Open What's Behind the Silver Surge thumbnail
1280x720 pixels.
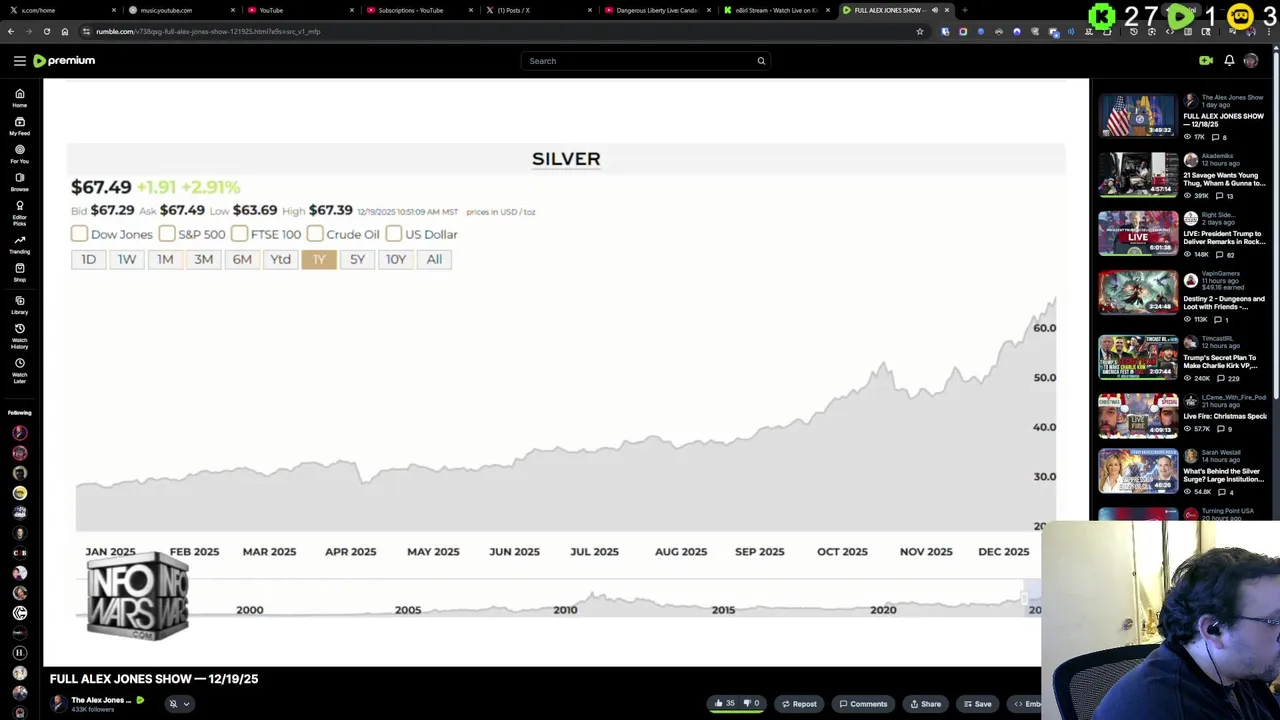click(x=1138, y=471)
